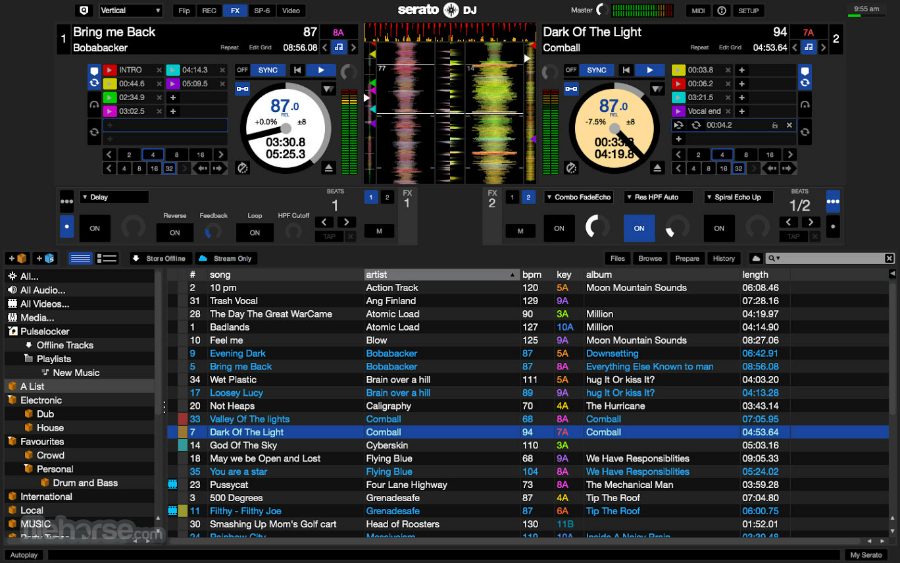Toggle Res HPF Auto effect on
Image resolution: width=900 pixels, height=563 pixels.
click(x=639, y=228)
